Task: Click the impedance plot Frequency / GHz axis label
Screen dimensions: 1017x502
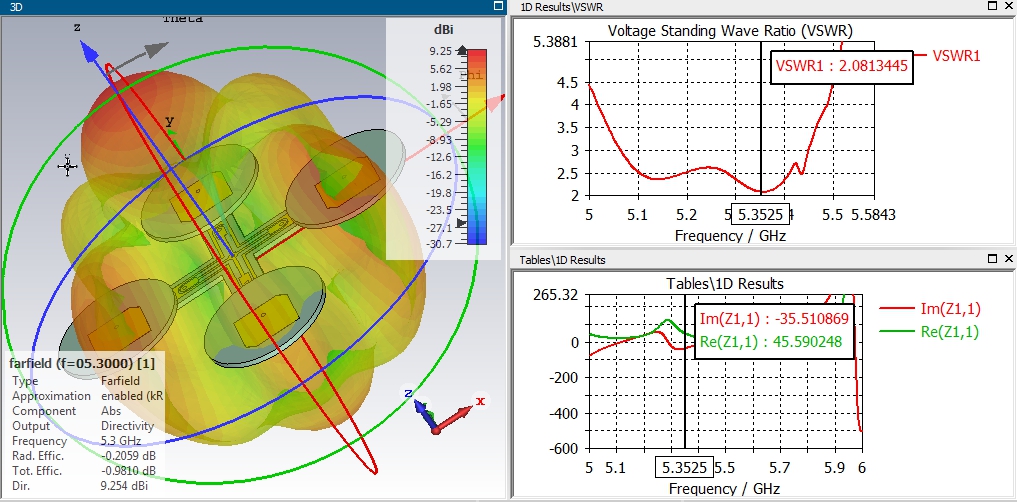Action: pyautogui.click(x=724, y=488)
